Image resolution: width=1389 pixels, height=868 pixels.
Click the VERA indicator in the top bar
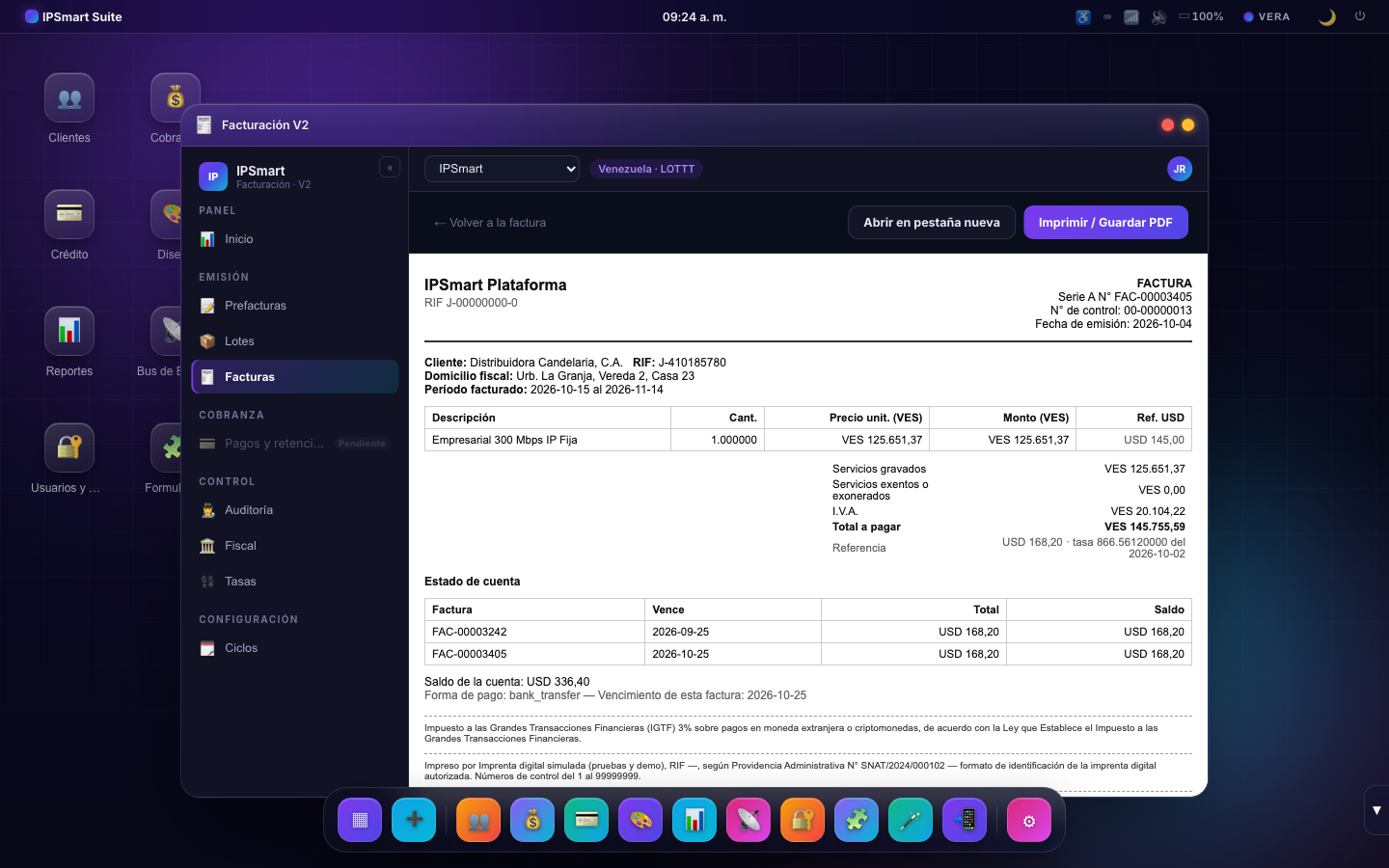1266,16
